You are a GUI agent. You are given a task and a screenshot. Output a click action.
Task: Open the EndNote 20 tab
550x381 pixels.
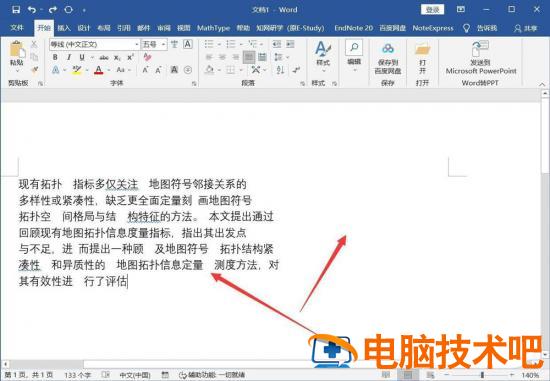click(353, 28)
